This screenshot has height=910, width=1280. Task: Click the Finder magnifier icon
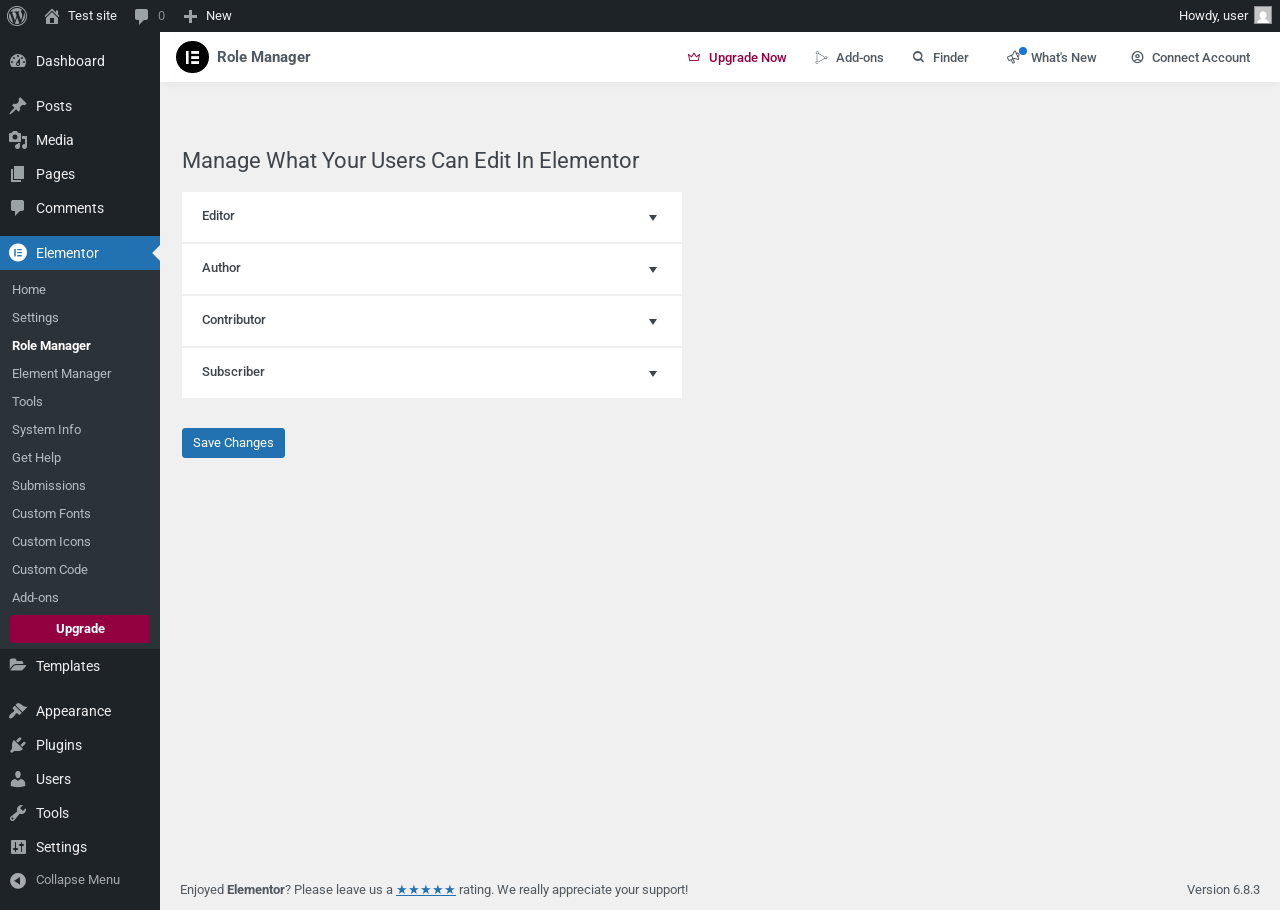click(x=918, y=57)
